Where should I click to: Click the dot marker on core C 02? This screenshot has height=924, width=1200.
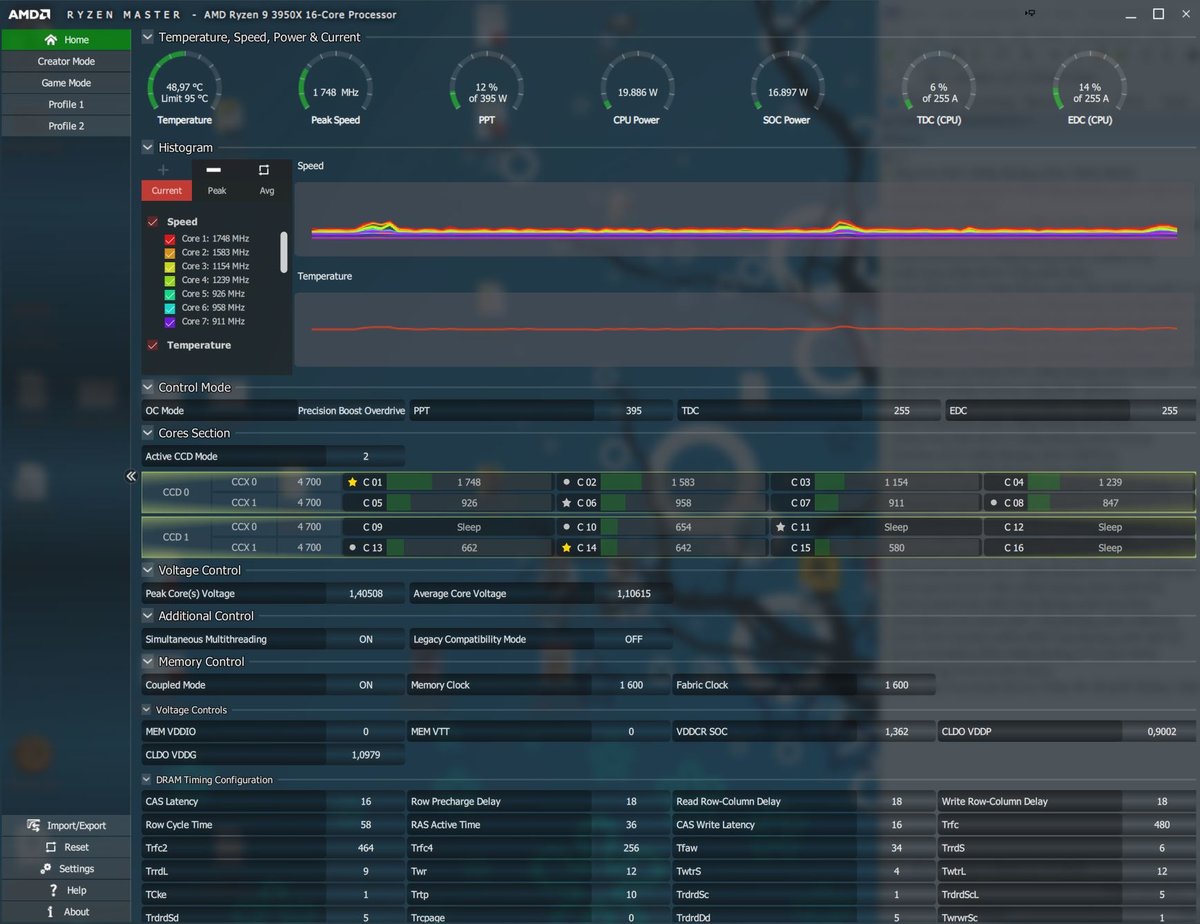[x=566, y=482]
